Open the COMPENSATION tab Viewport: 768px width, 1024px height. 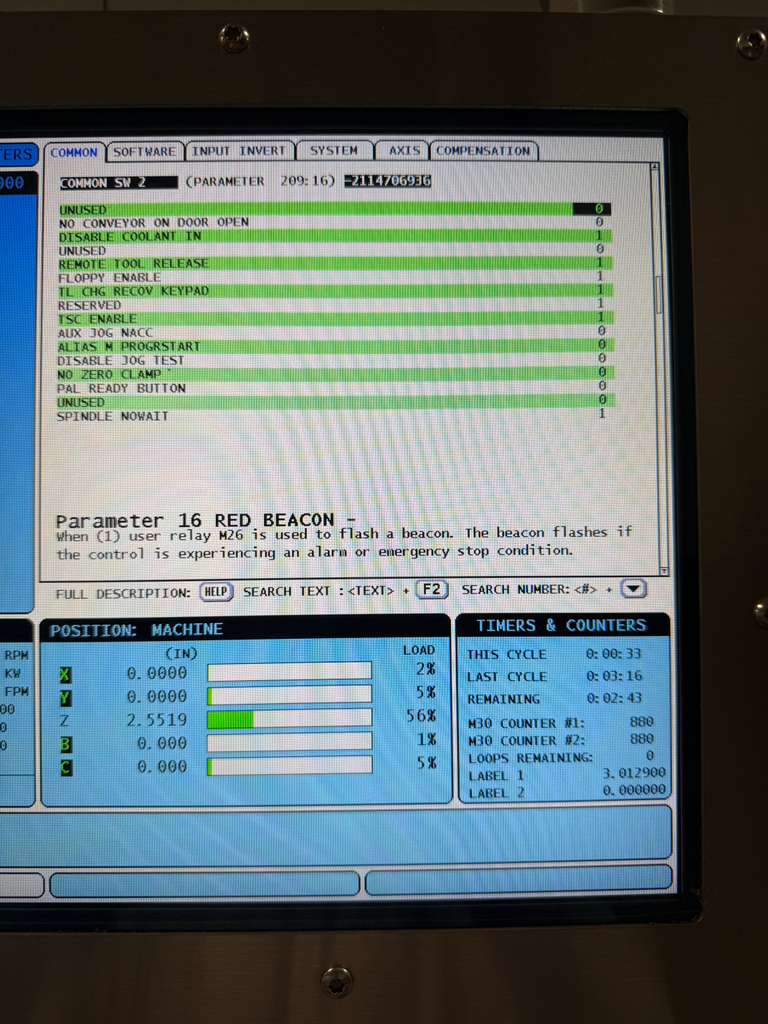point(483,151)
